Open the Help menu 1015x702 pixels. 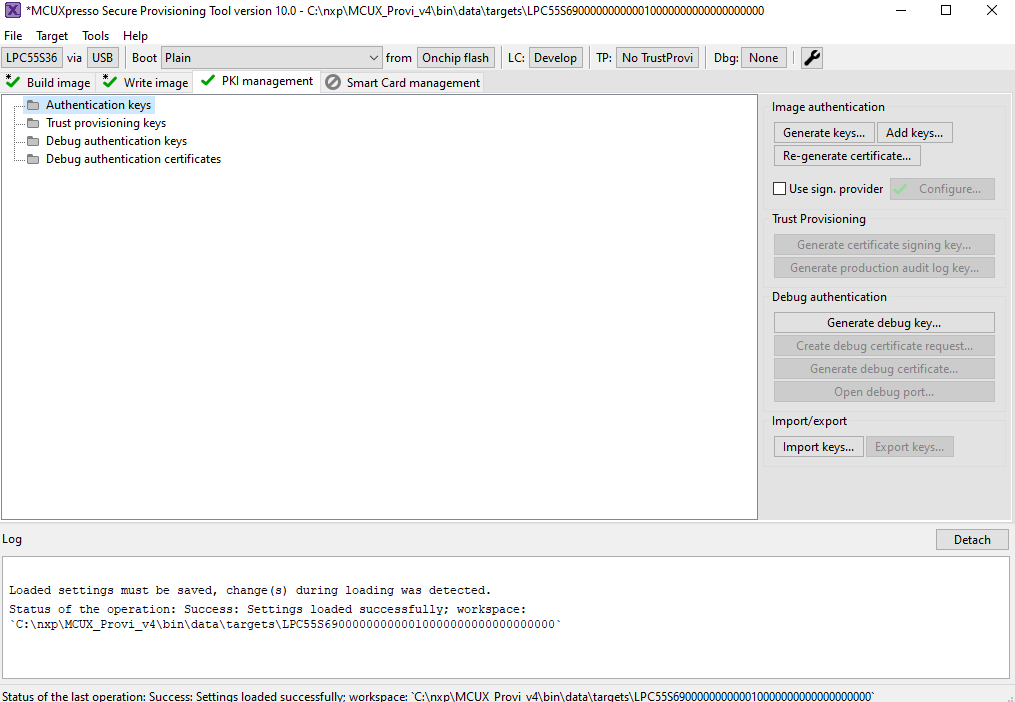click(135, 36)
